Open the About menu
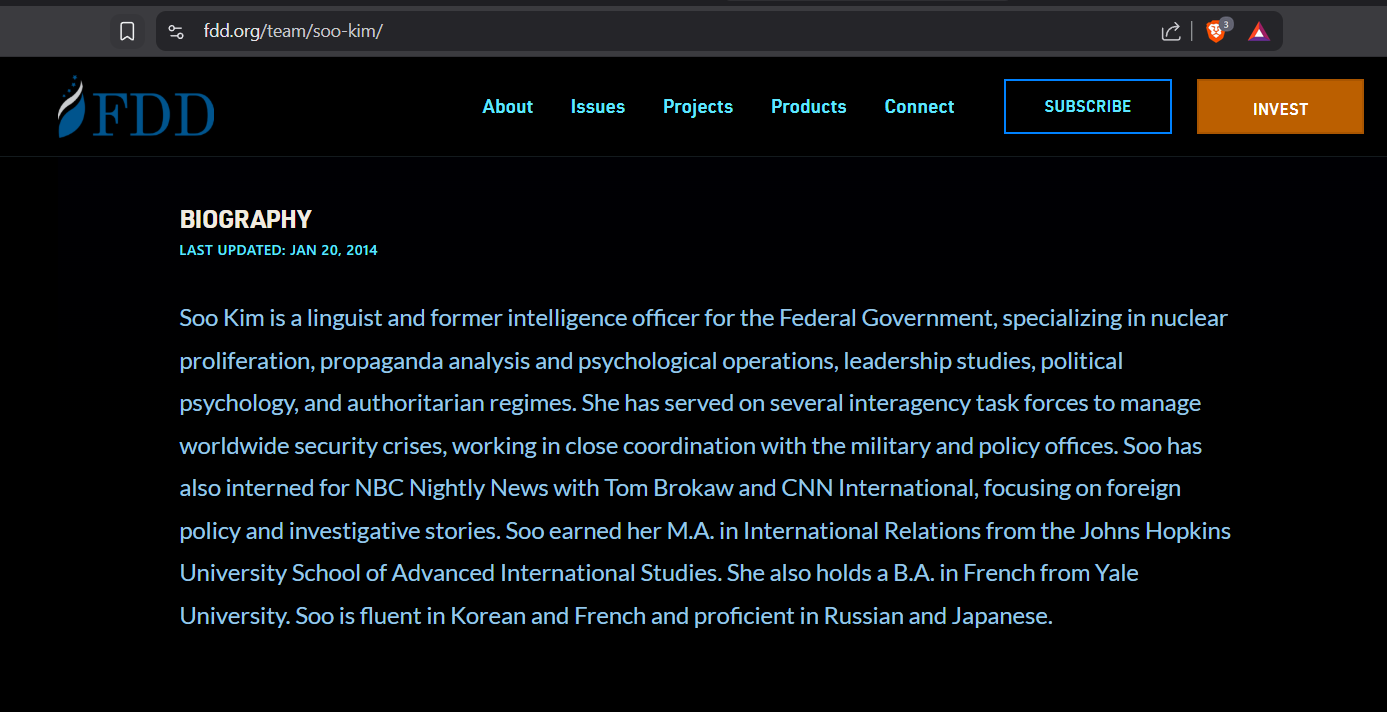 pyautogui.click(x=508, y=107)
